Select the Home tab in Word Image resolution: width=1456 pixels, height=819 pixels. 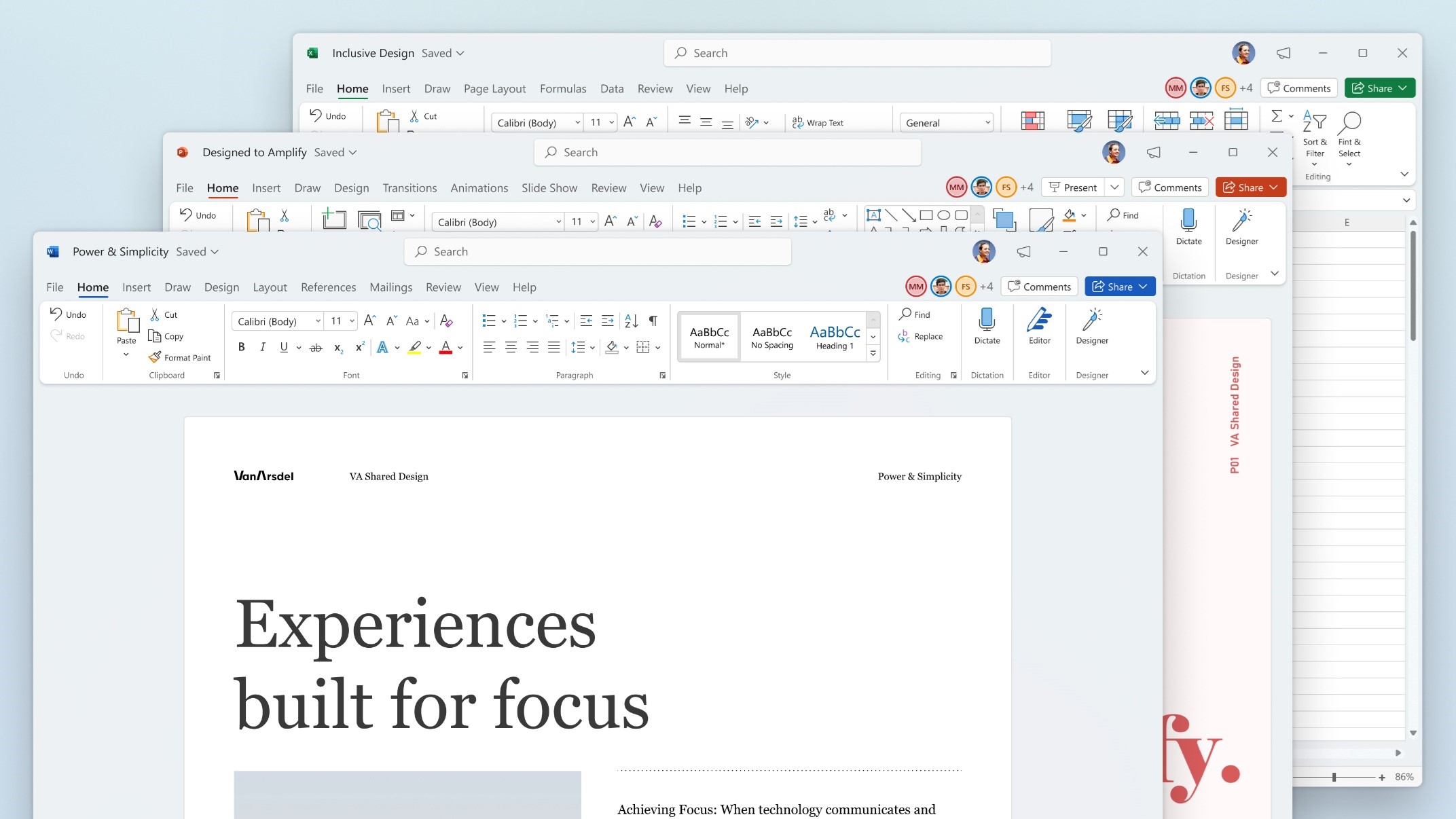(93, 287)
